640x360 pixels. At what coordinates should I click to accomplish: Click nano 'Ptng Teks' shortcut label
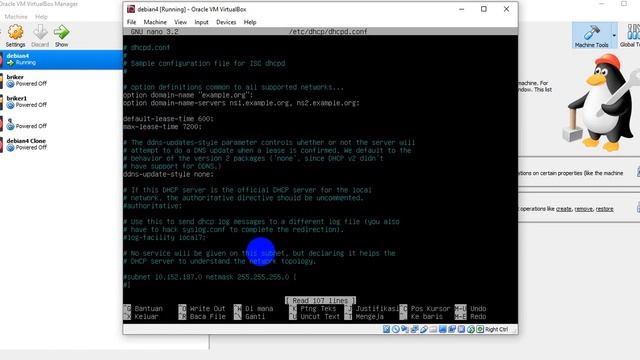(318, 309)
